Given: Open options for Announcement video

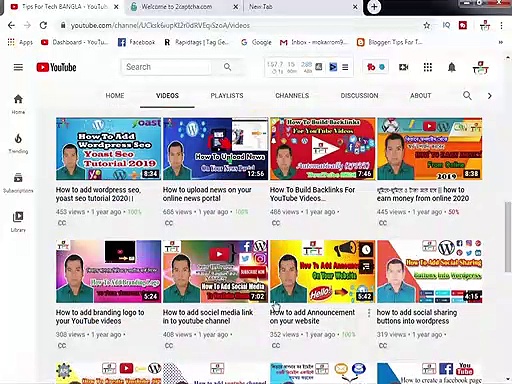Looking at the screenshot, I should pyautogui.click(x=369, y=313).
